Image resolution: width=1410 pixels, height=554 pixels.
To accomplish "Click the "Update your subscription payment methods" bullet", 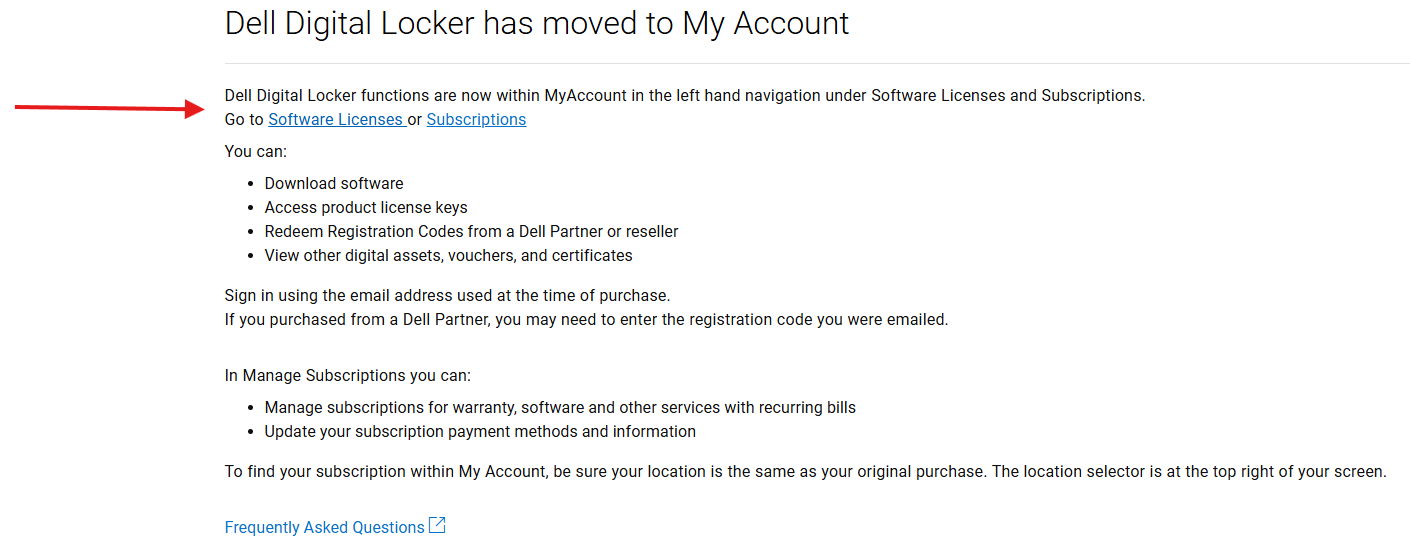I will point(480,432).
